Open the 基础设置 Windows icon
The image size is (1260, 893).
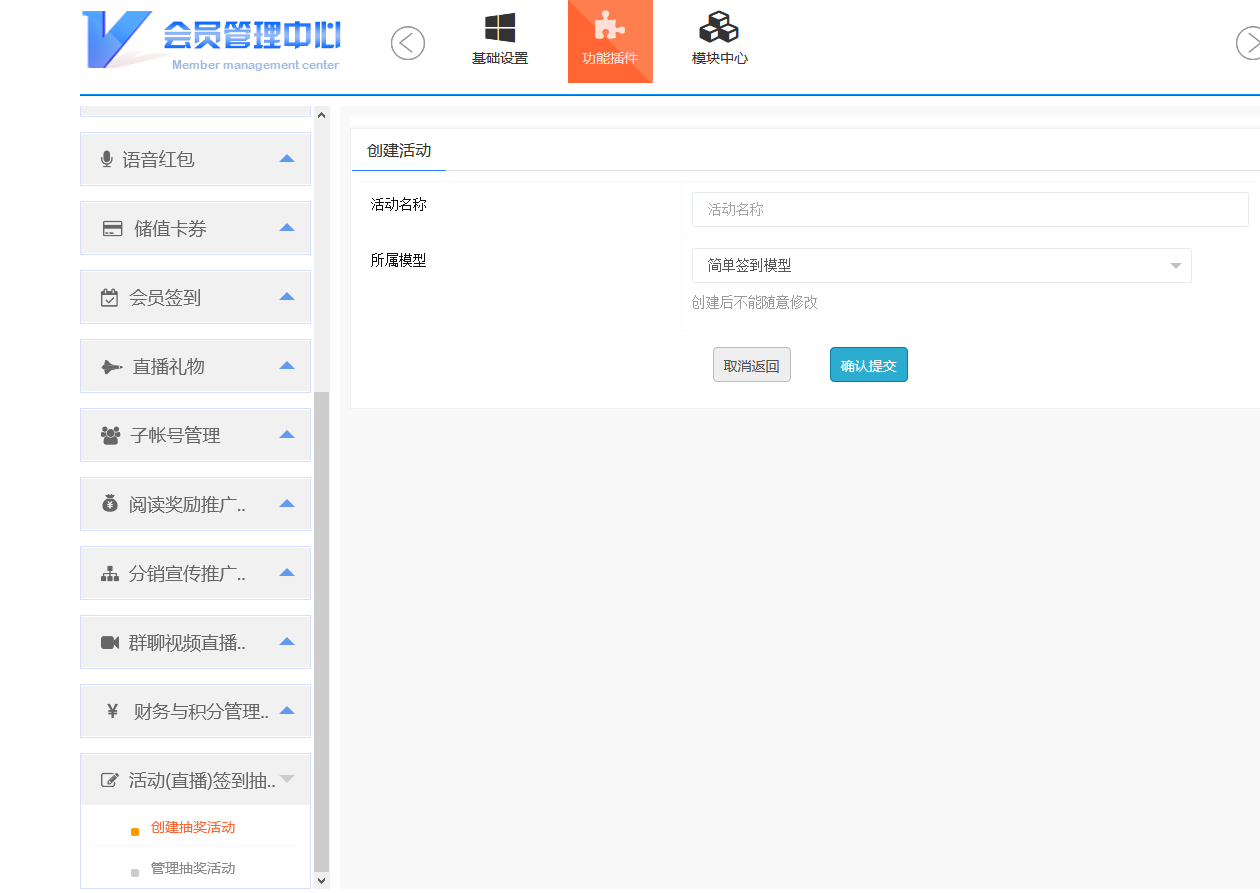[x=500, y=28]
